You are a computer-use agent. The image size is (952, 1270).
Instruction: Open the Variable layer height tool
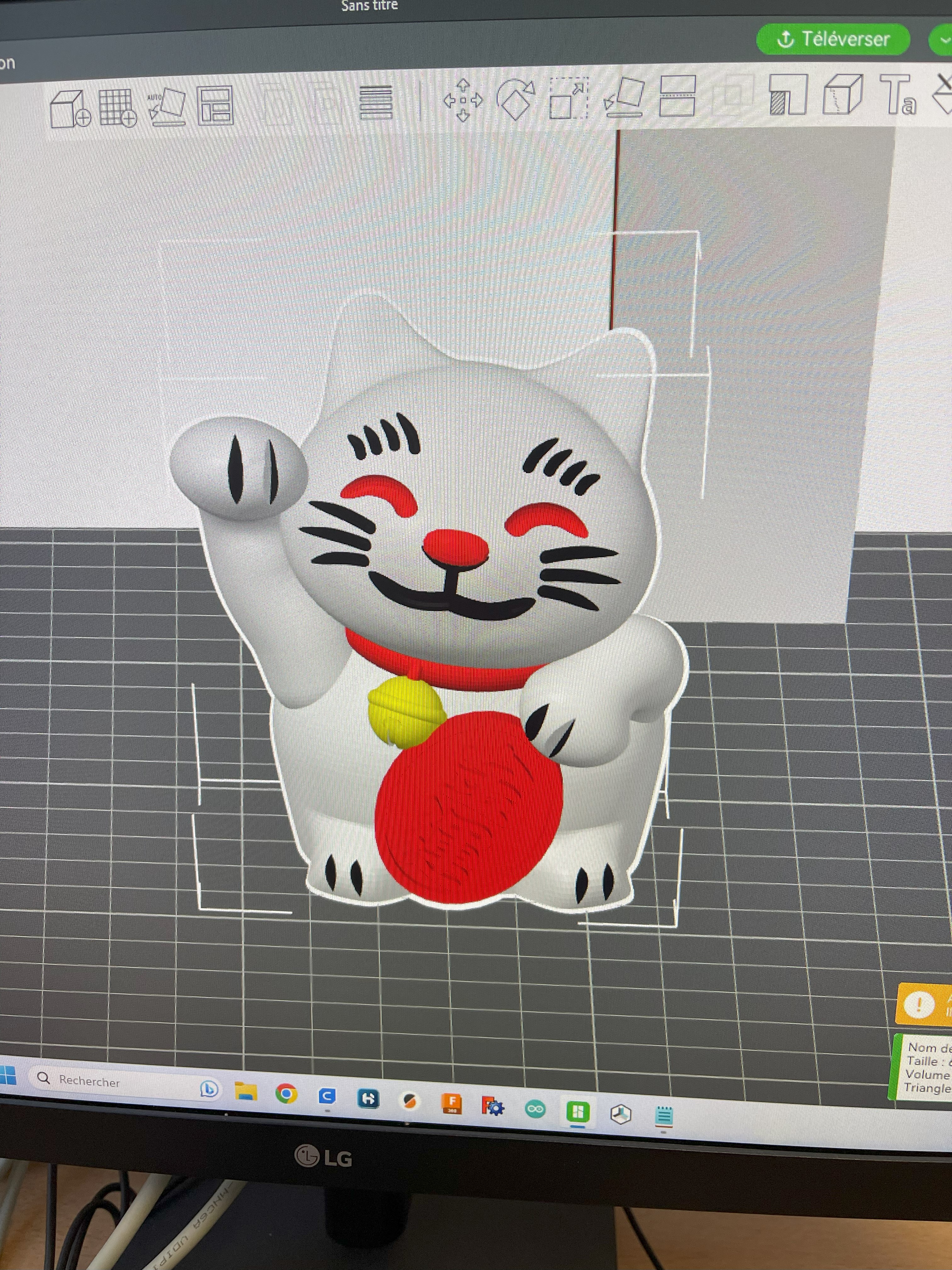click(376, 102)
